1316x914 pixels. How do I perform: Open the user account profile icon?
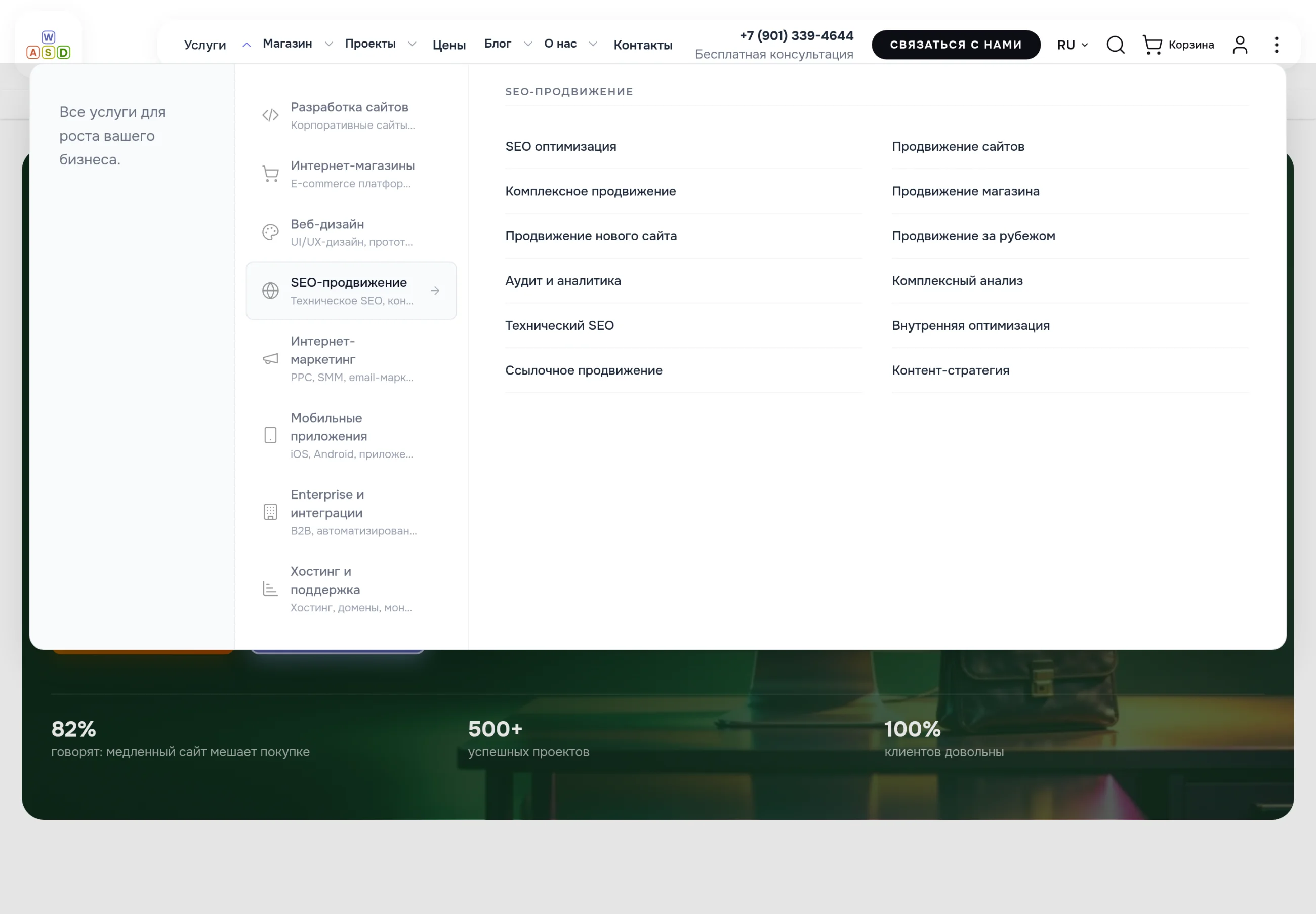click(1240, 45)
